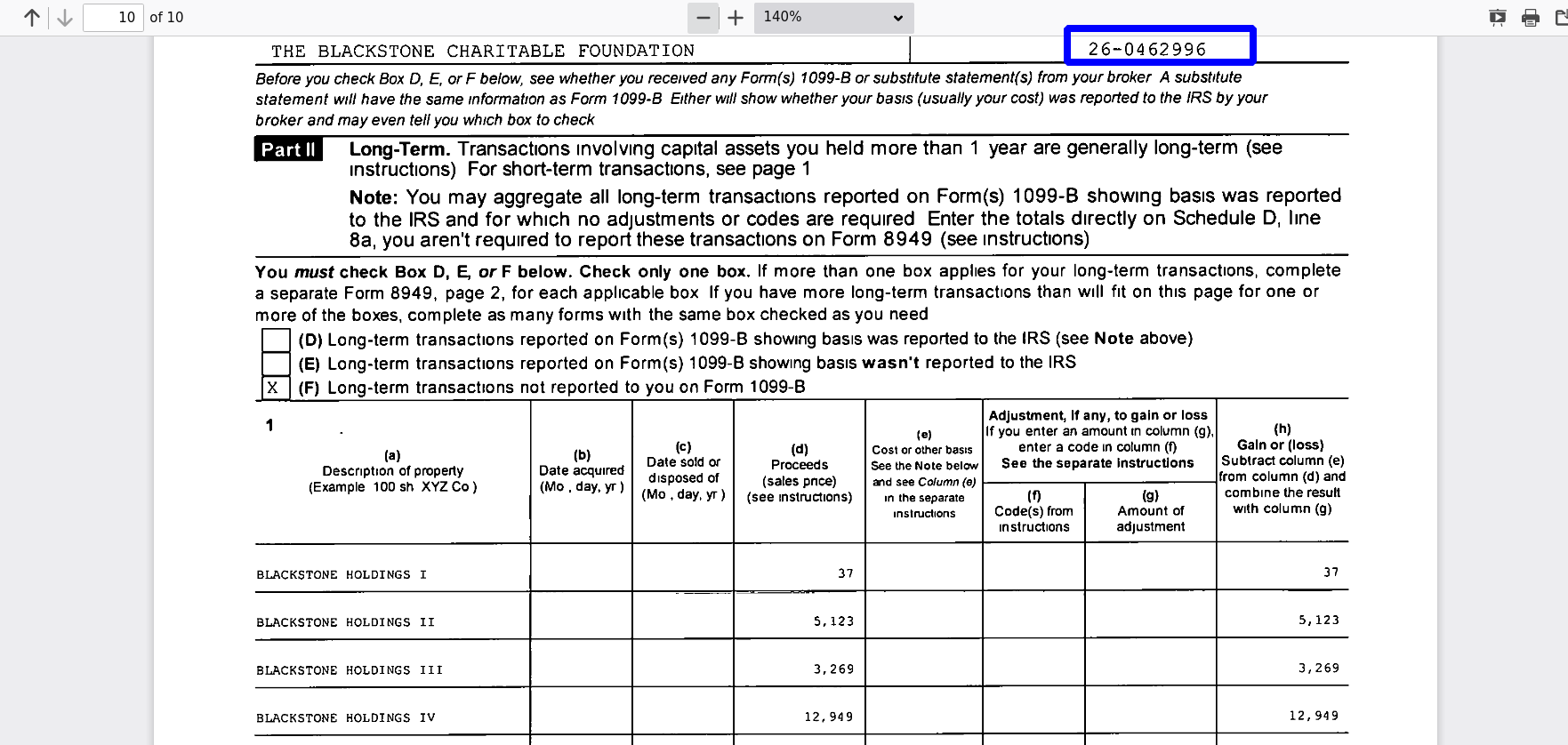
Task: Select the Part II heading label
Action: pyautogui.click(x=288, y=149)
